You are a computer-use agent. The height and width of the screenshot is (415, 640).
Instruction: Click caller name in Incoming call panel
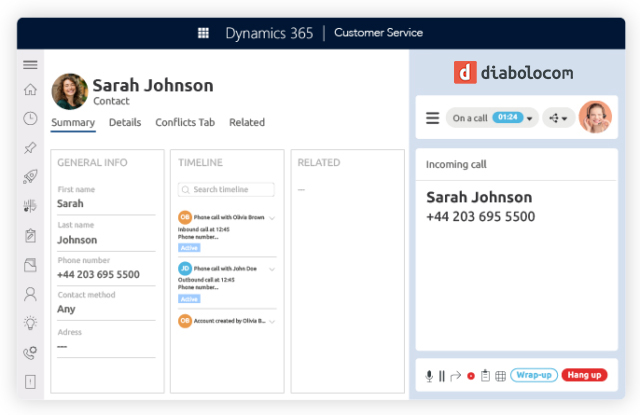click(x=479, y=198)
